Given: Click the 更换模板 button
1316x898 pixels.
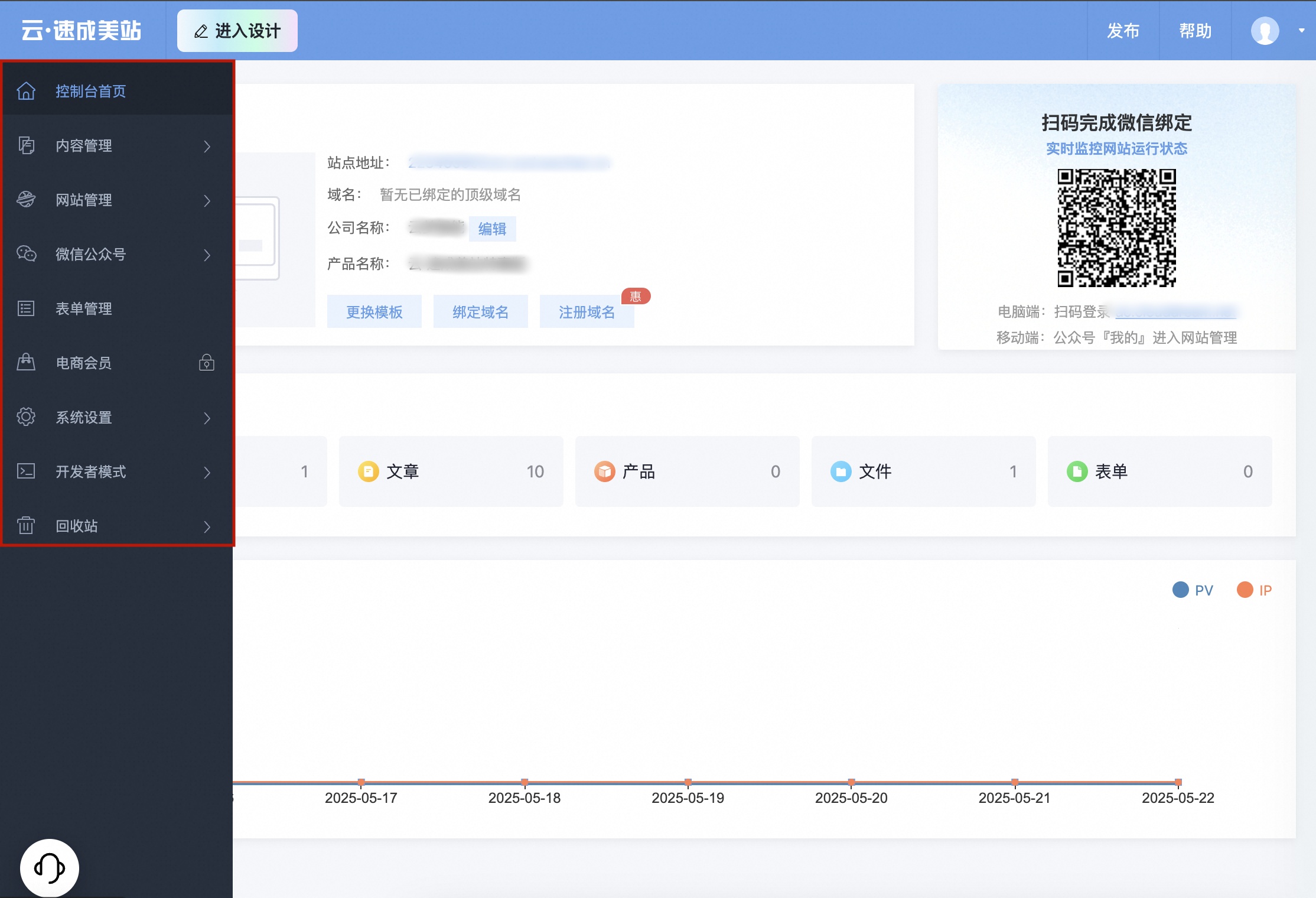Looking at the screenshot, I should coord(374,311).
